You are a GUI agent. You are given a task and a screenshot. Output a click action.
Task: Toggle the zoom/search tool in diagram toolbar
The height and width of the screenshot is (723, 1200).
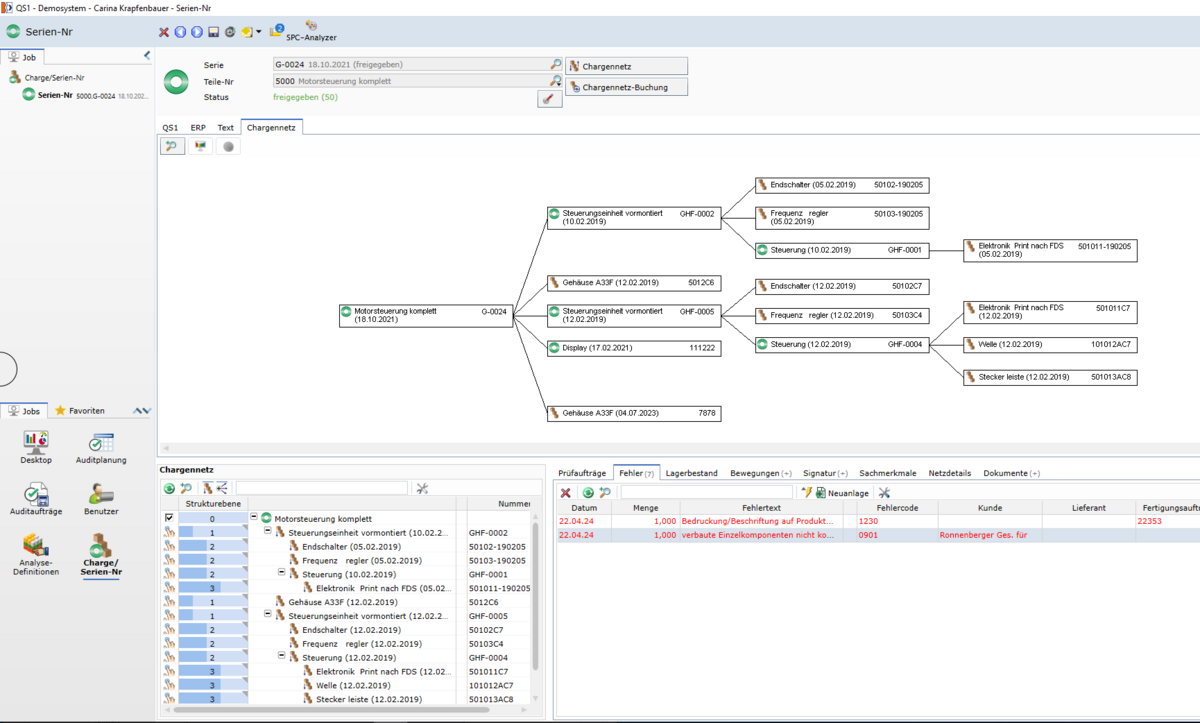point(173,146)
